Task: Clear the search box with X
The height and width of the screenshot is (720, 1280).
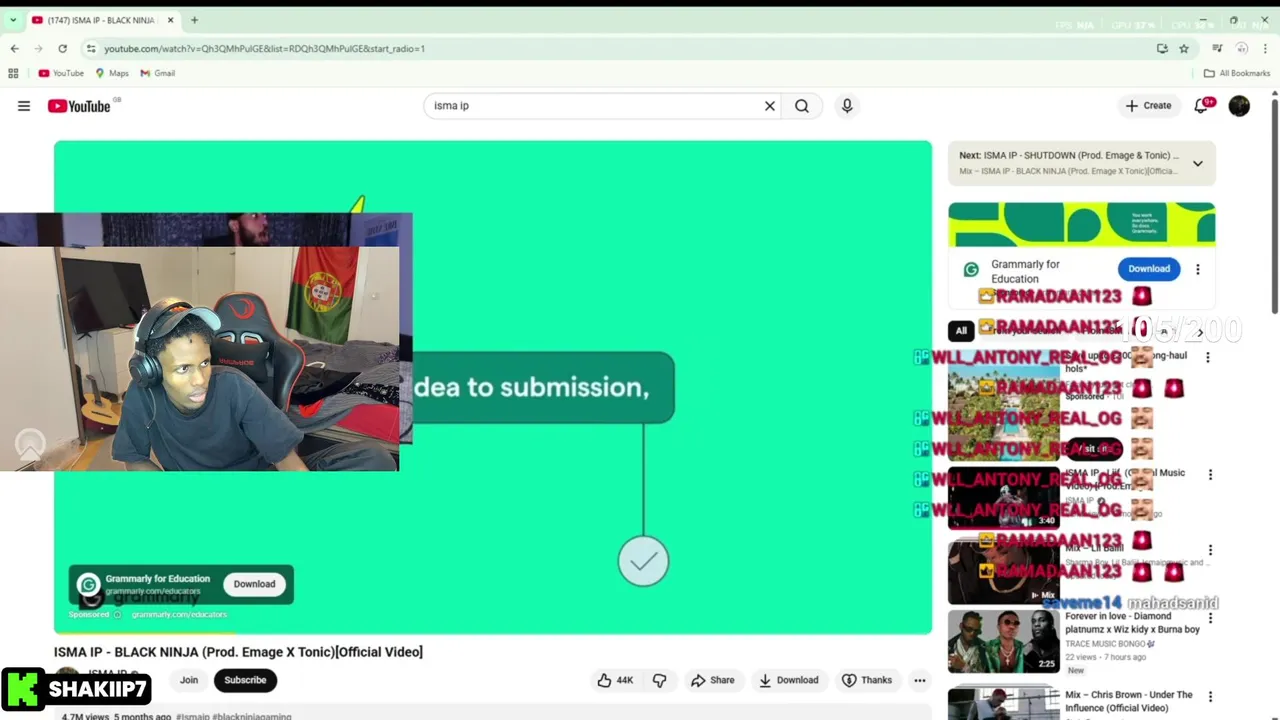Action: [770, 106]
